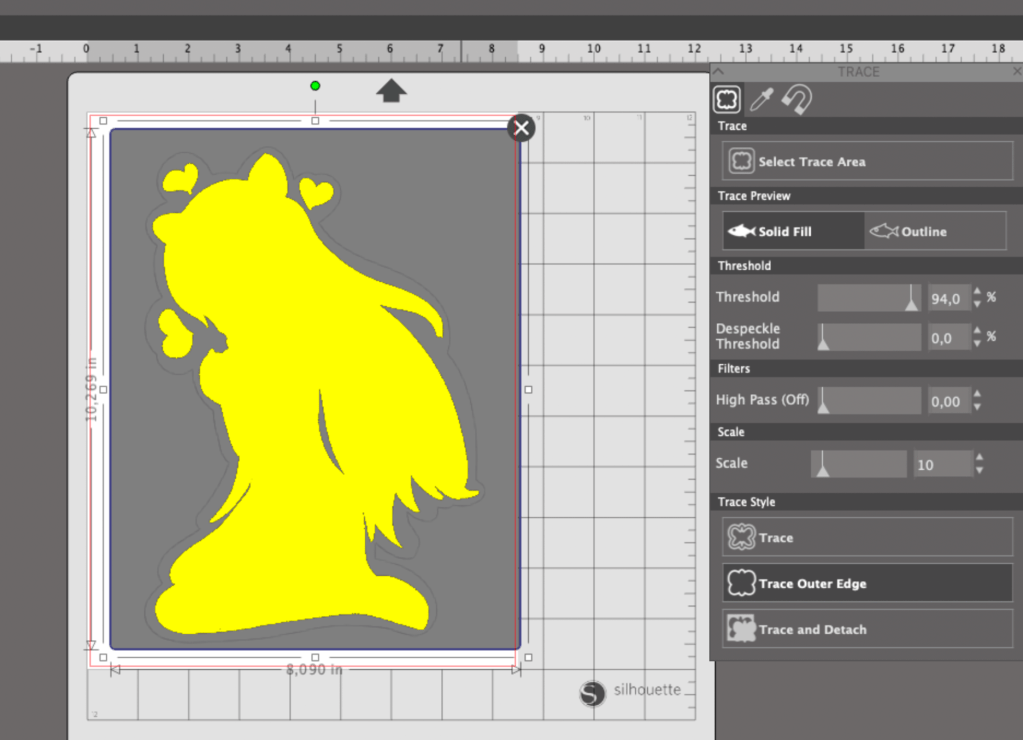
Task: Click the Select Trace Area button
Action: 867,161
